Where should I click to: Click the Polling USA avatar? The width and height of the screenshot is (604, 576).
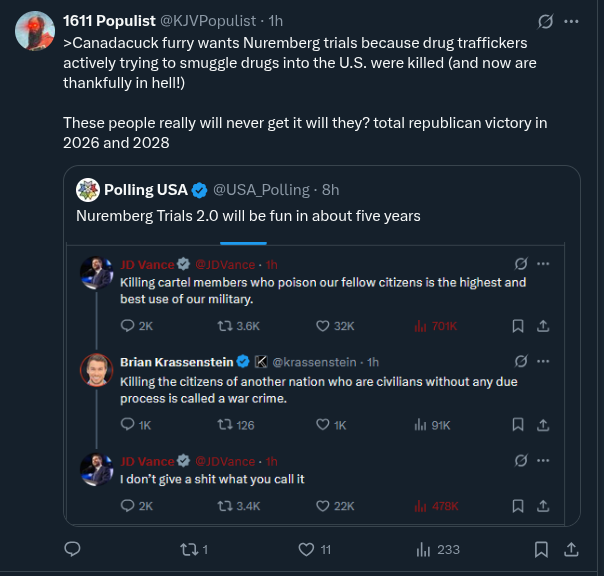[88, 190]
